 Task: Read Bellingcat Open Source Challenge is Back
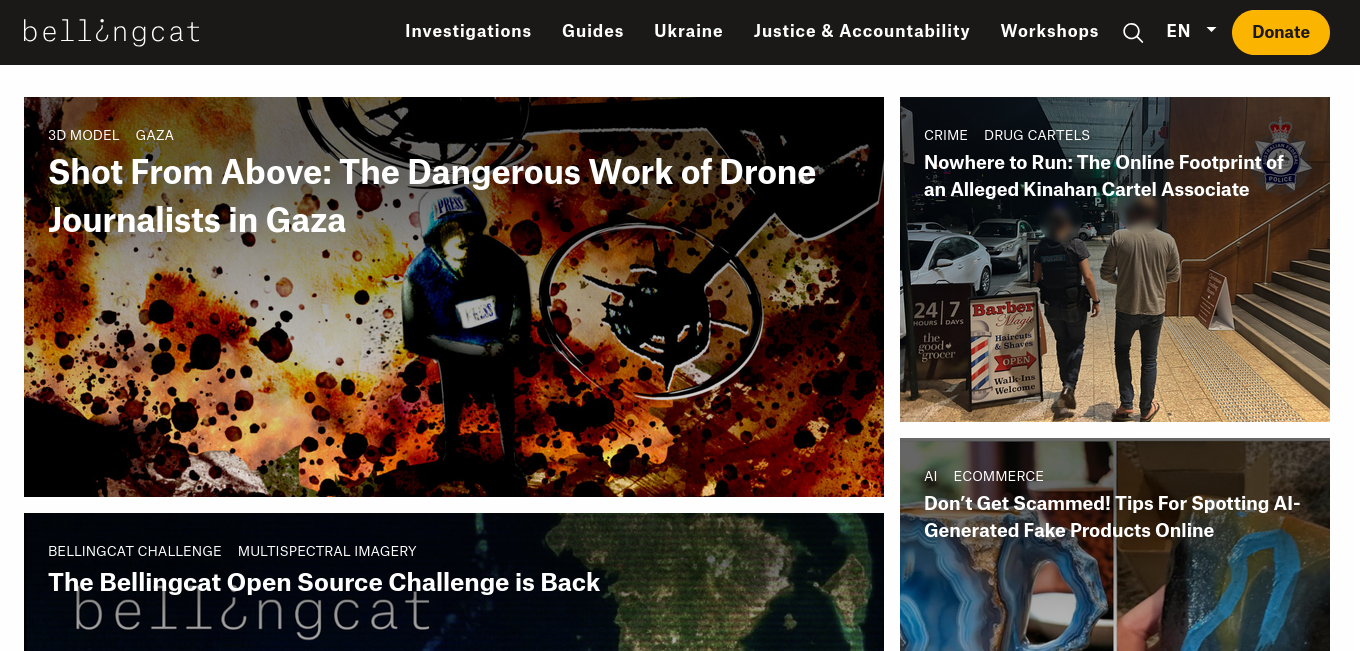click(324, 583)
